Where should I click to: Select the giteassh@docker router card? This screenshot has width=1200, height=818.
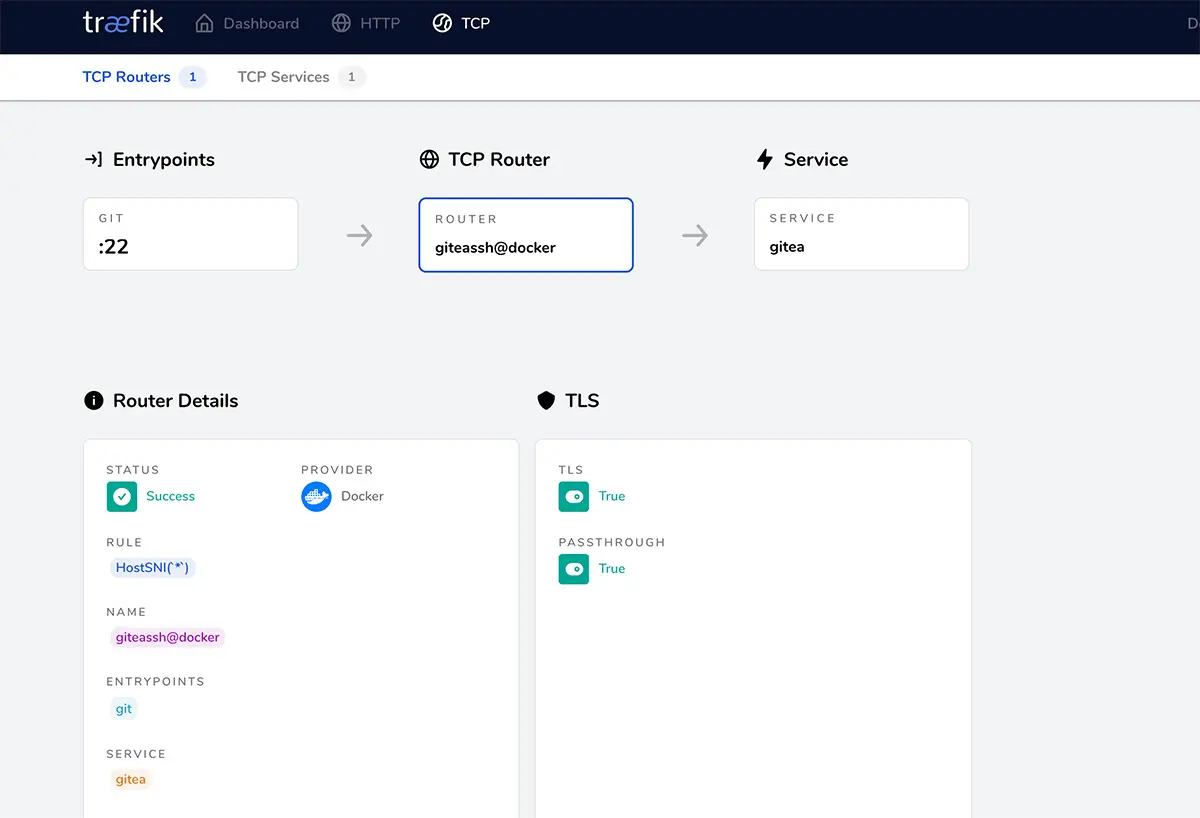pyautogui.click(x=525, y=235)
